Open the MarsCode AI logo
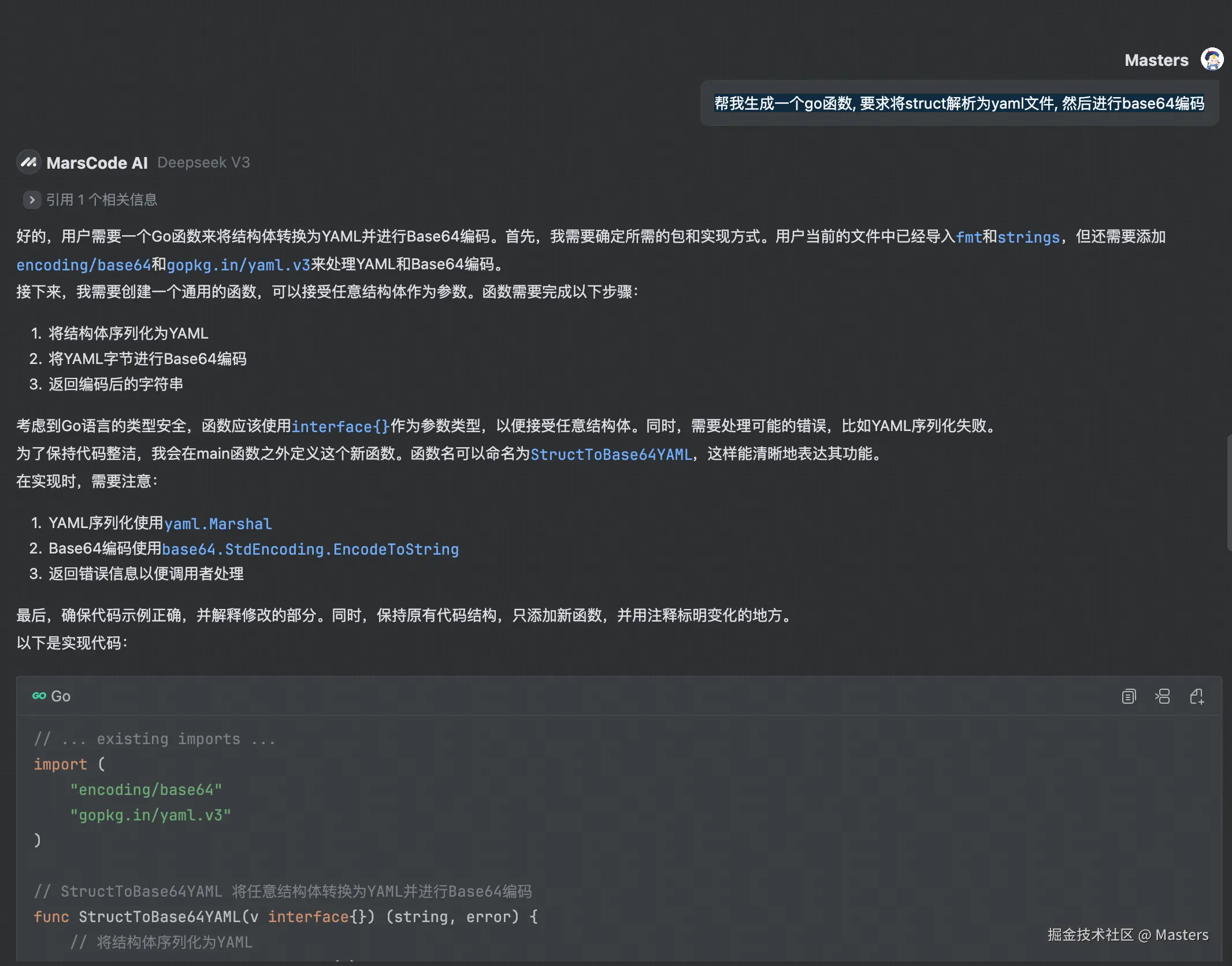1232x966 pixels. 29,162
